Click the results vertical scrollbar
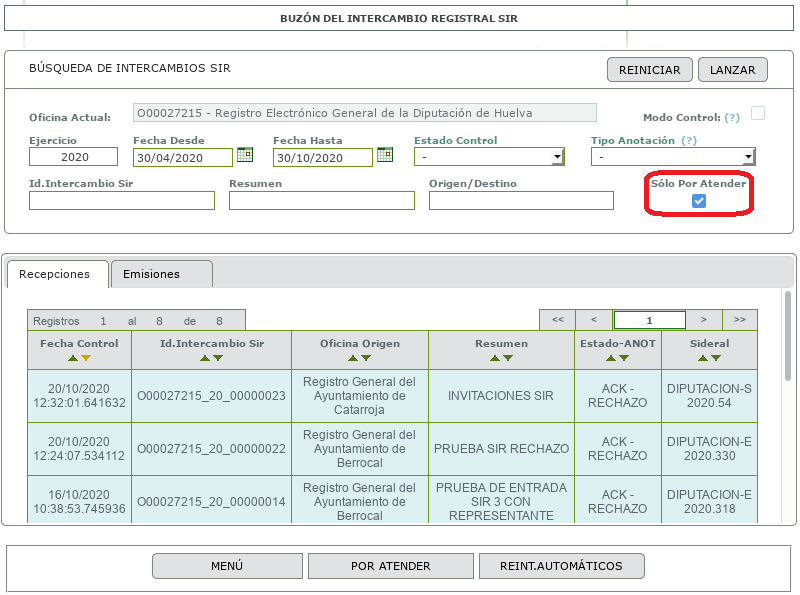 pyautogui.click(x=788, y=336)
